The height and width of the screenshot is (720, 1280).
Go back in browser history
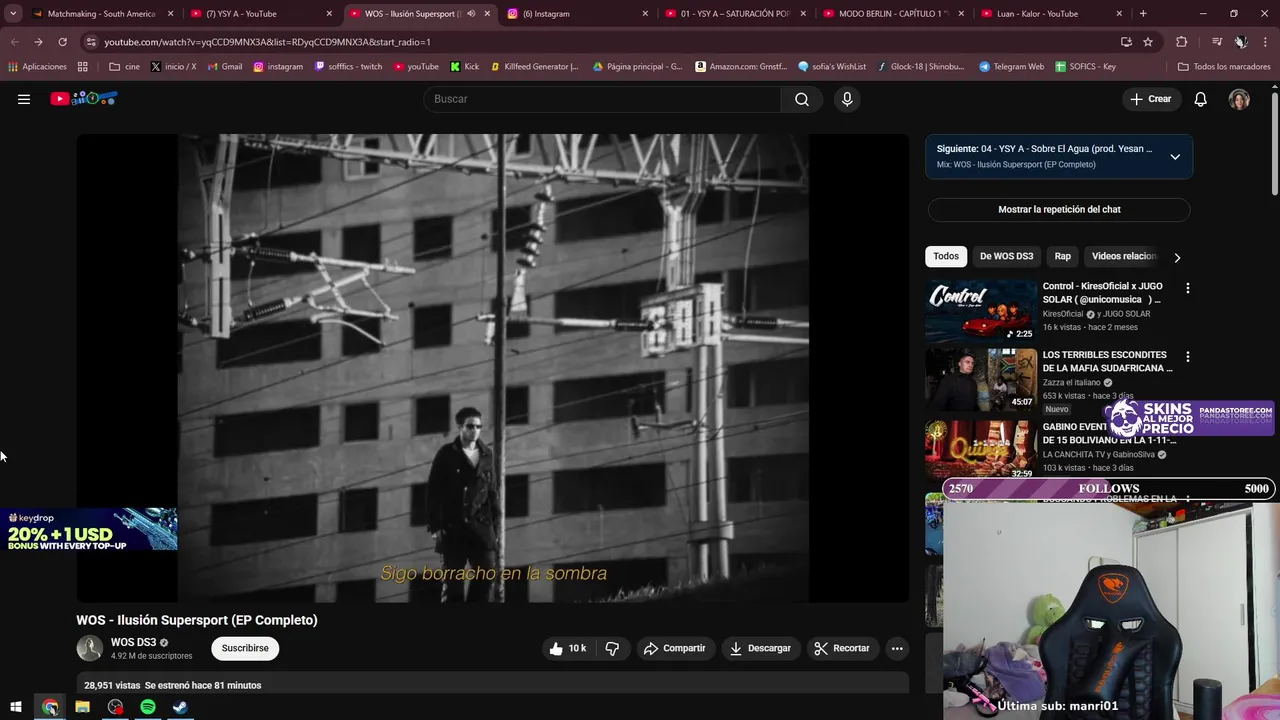click(14, 42)
